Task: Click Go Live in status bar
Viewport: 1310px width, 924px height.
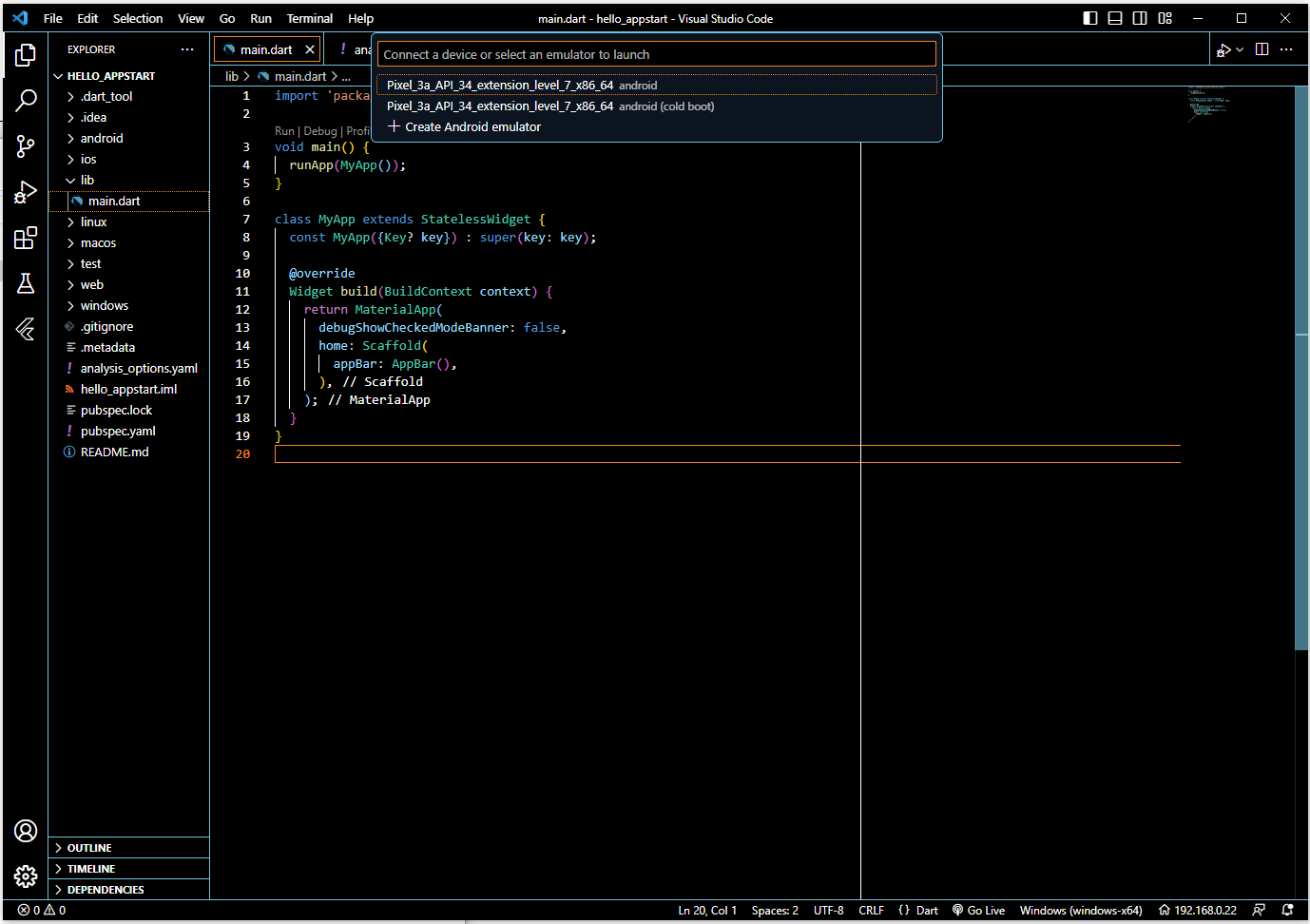Action: [x=978, y=910]
